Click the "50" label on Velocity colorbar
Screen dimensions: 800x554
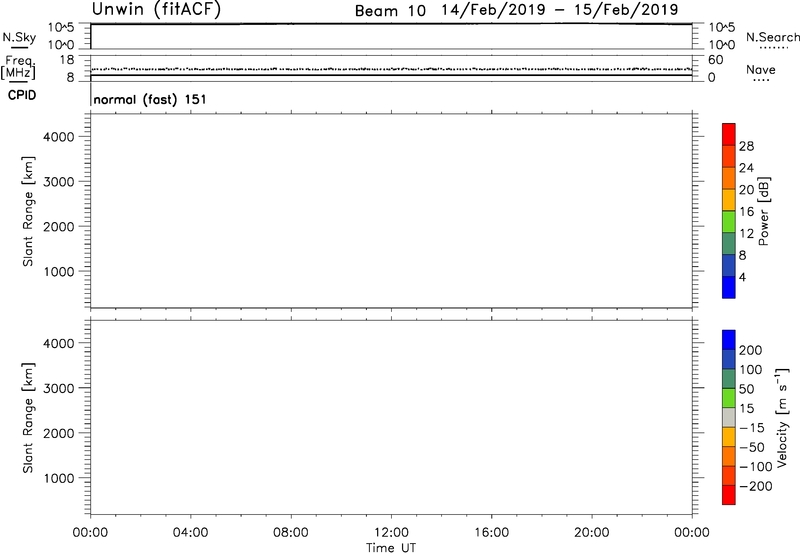[746, 389]
